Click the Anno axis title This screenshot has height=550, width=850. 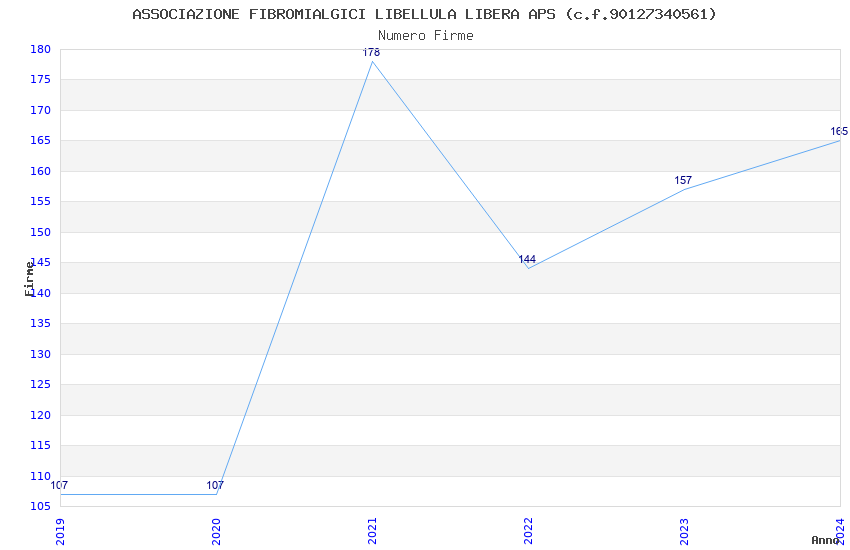point(825,540)
